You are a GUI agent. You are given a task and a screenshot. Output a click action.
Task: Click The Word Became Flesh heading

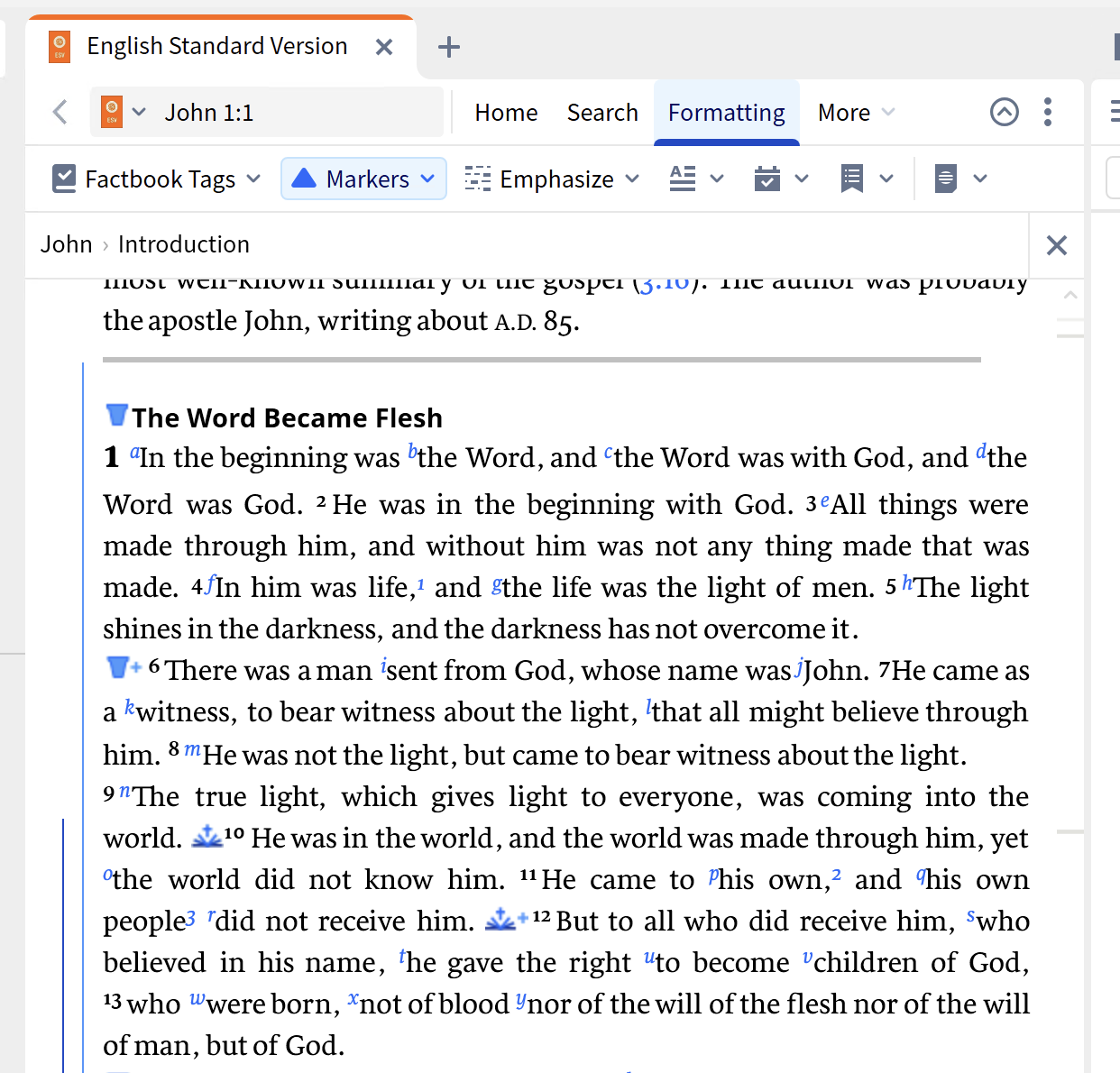[x=288, y=417]
